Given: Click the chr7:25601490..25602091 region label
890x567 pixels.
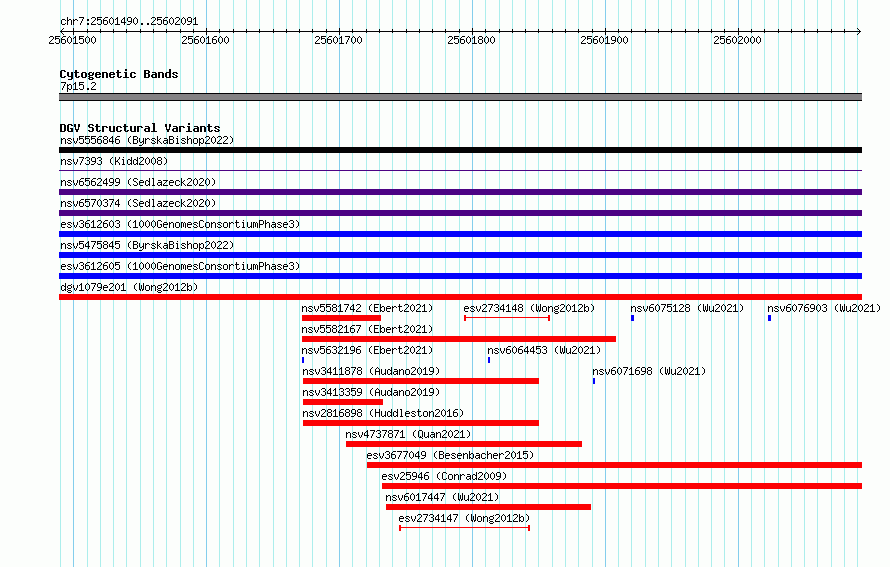Looking at the screenshot, I should click(129, 22).
